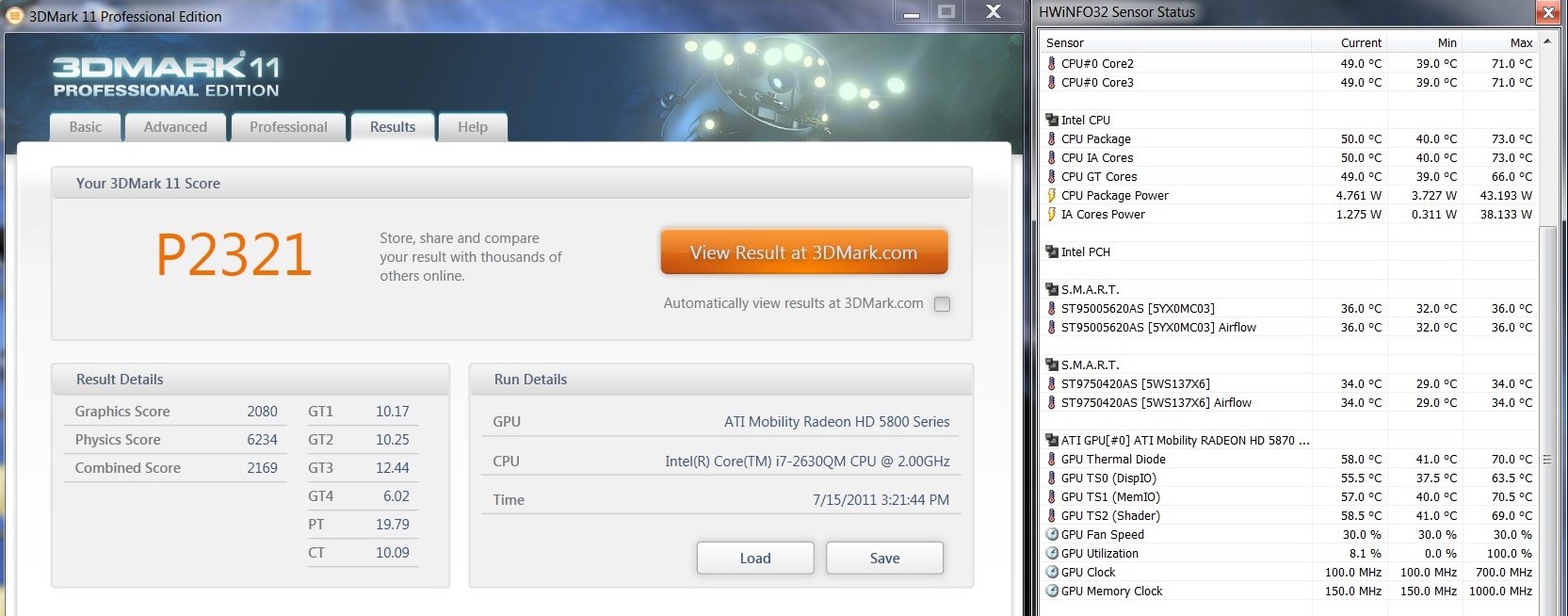The image size is (1568, 616).
Task: Select ST95005620AS [5YX0MC03] temperature row
Action: point(1288,308)
